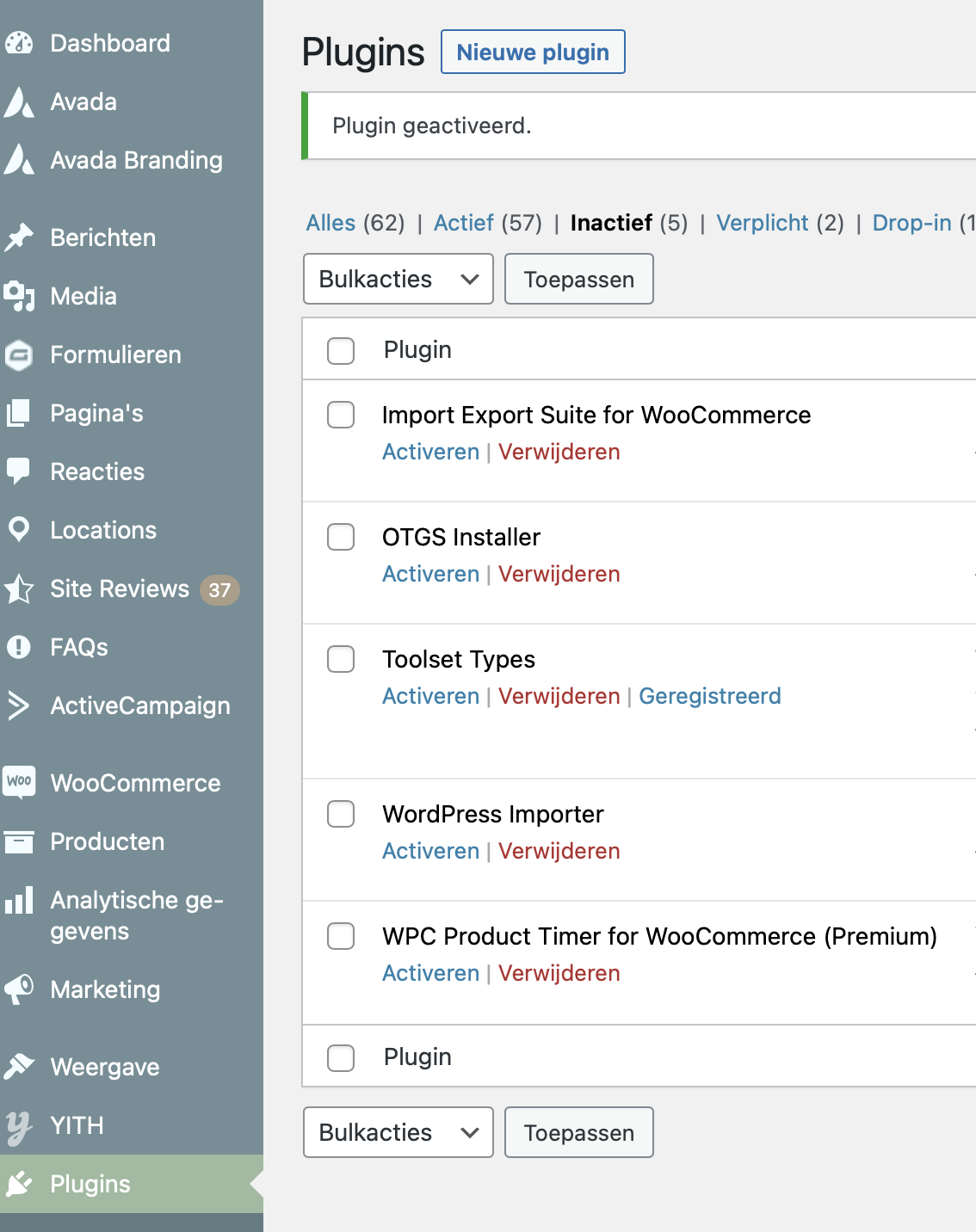Show Actief plugins filter
This screenshot has height=1232, width=976.
pyautogui.click(x=464, y=223)
